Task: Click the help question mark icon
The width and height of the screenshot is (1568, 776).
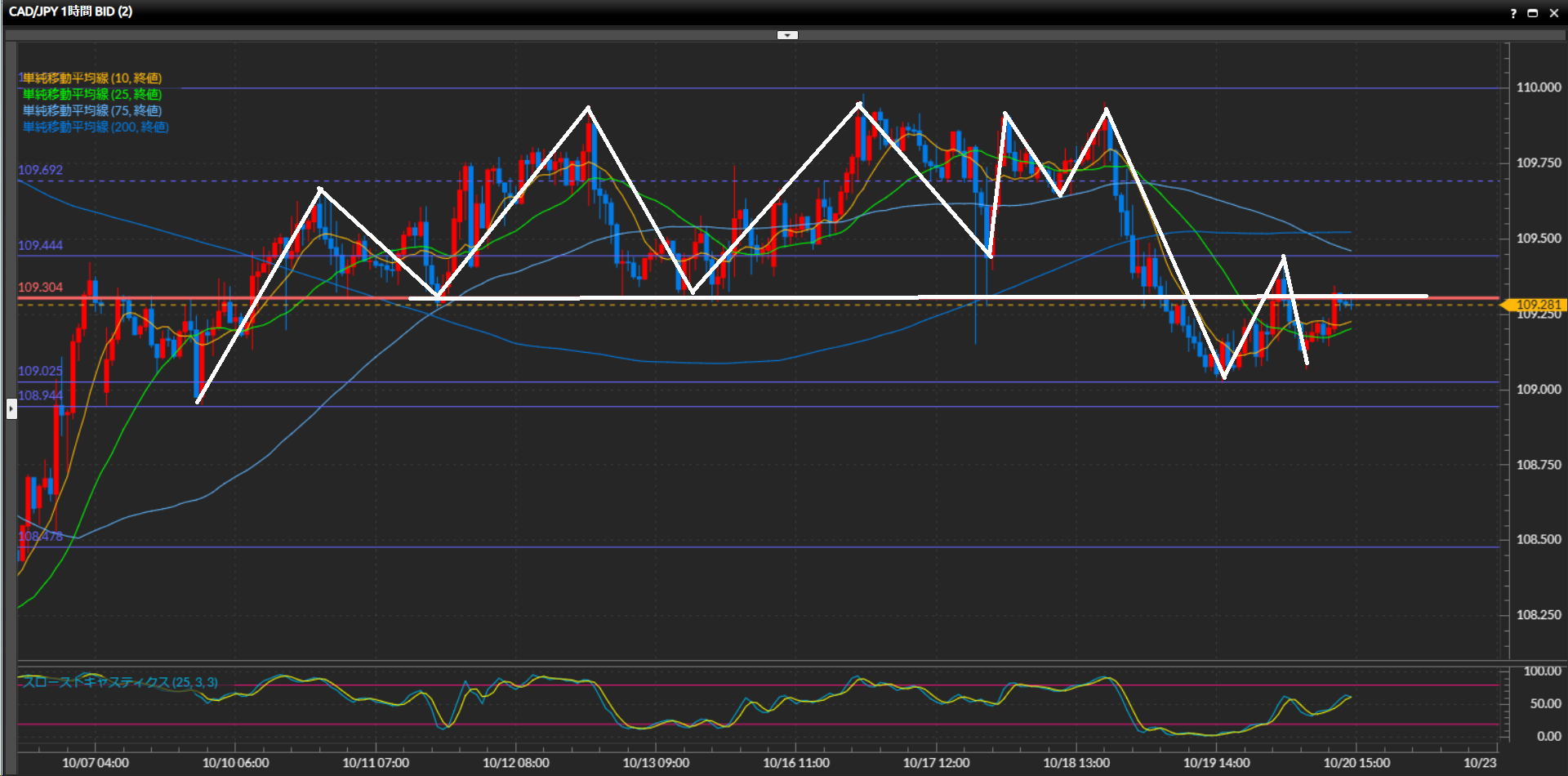Action: click(x=1513, y=13)
